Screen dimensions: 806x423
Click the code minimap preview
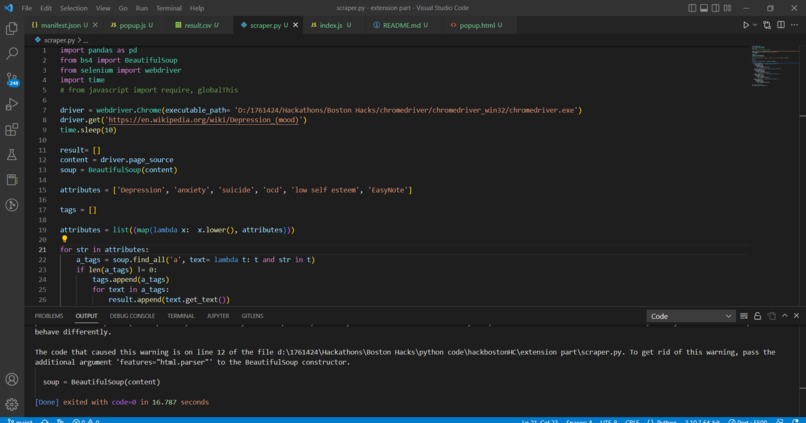[x=774, y=66]
